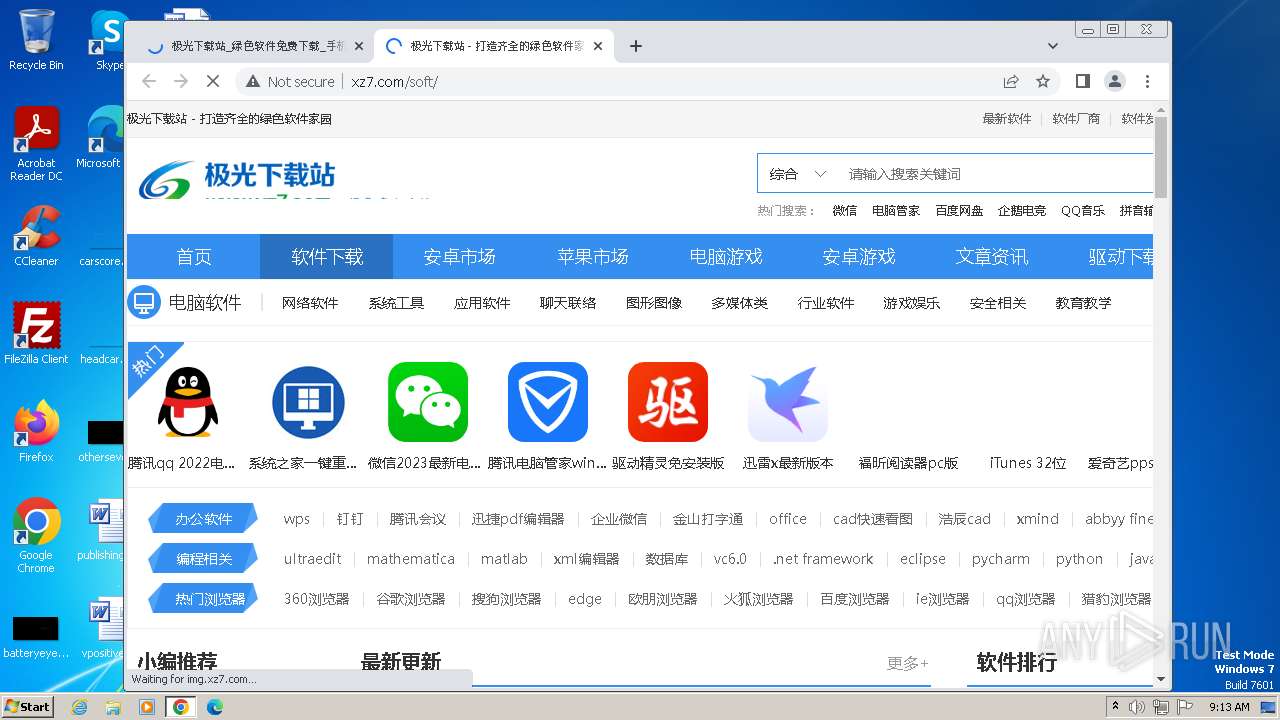Click the Windows Start button
The image size is (1280, 720).
click(27, 707)
